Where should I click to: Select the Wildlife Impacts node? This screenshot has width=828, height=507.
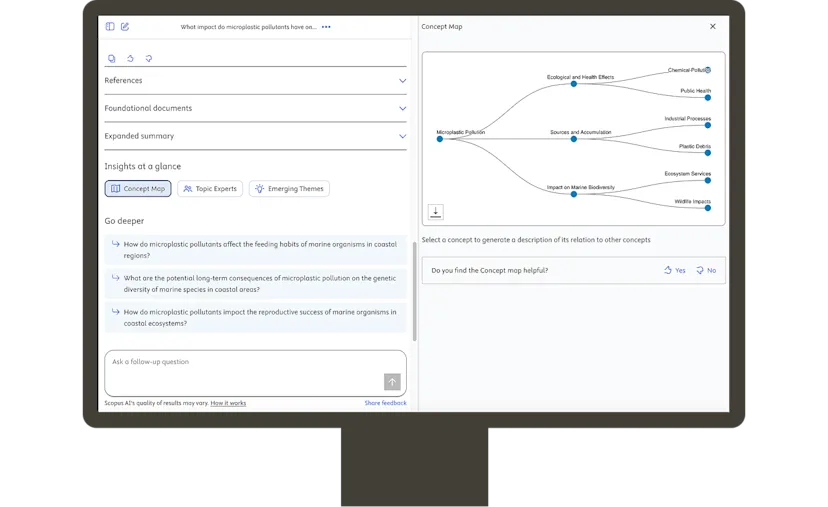coord(708,208)
